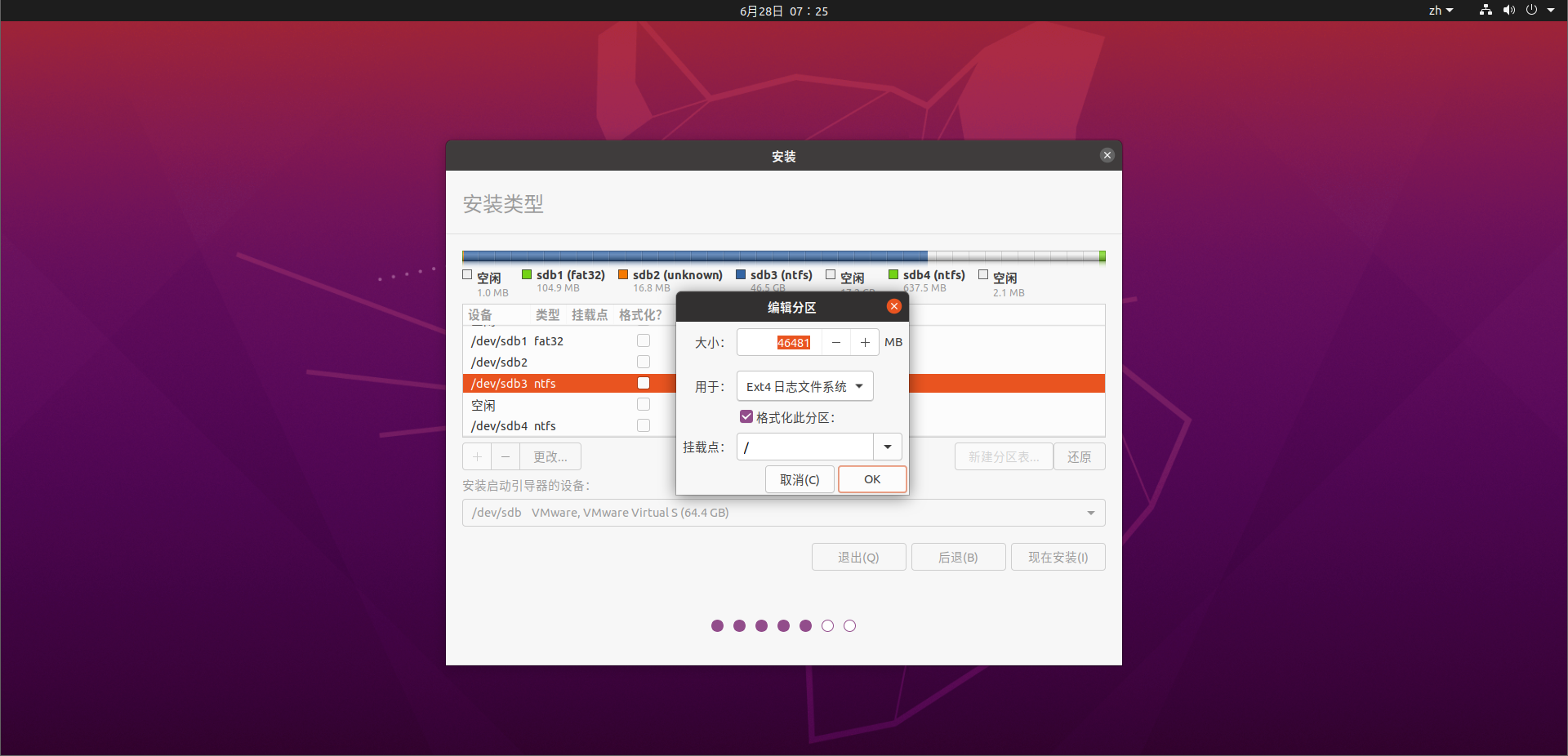Open the network status icon in top bar

pyautogui.click(x=1486, y=11)
